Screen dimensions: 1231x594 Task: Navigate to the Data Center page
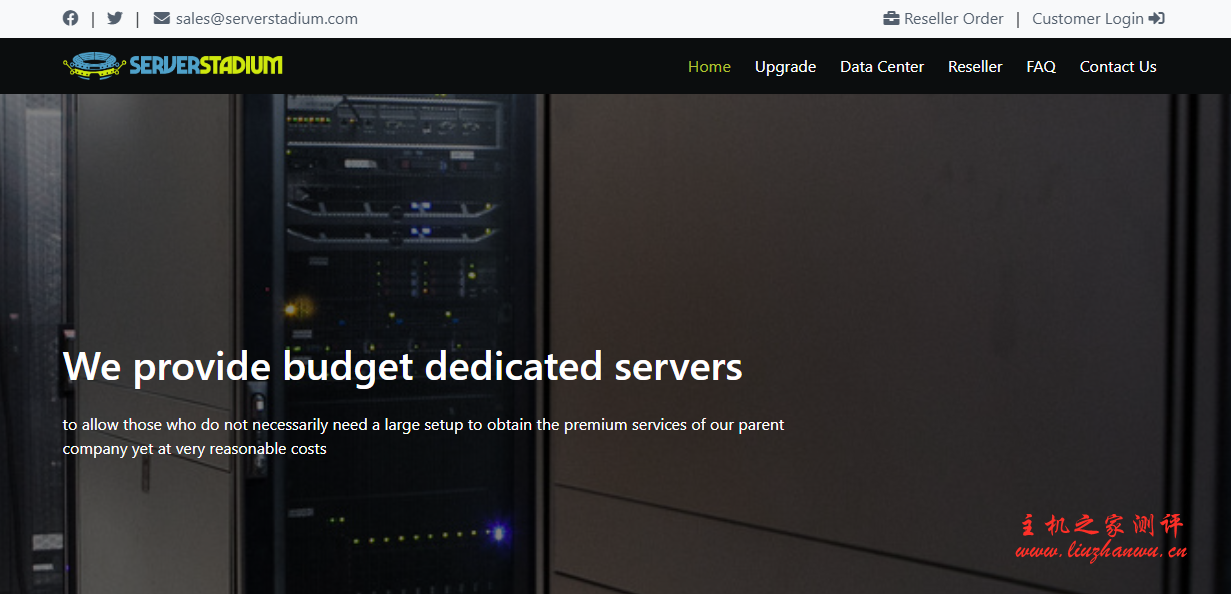pos(881,67)
